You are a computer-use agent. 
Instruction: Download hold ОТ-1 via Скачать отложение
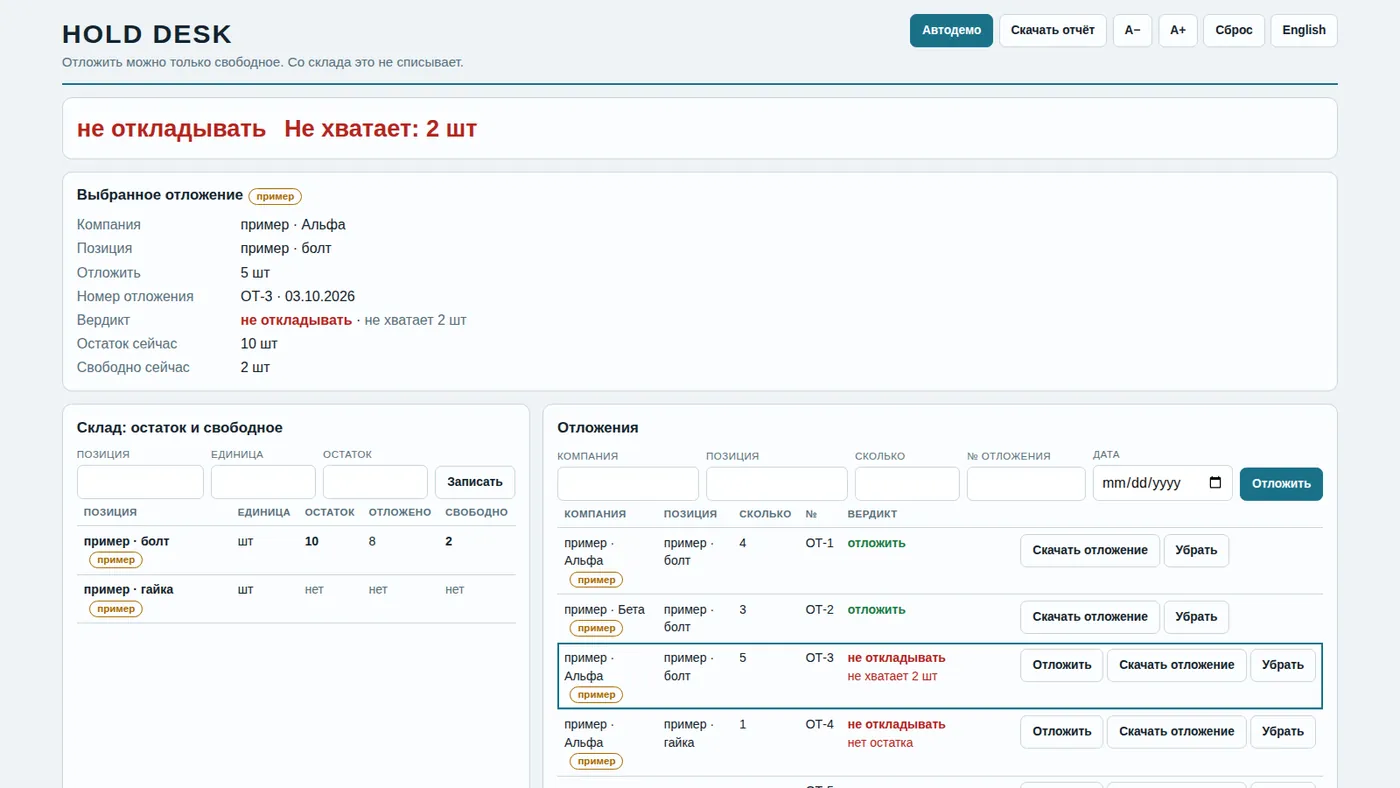(1090, 551)
